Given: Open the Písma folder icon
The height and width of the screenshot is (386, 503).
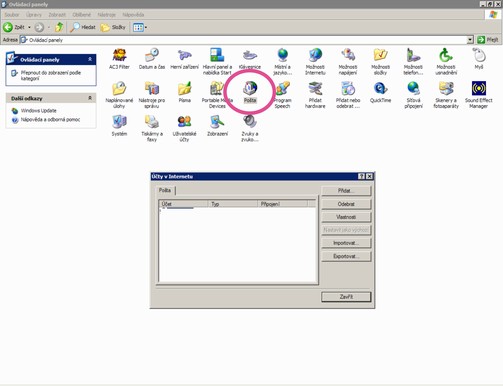Looking at the screenshot, I should (x=184, y=92).
